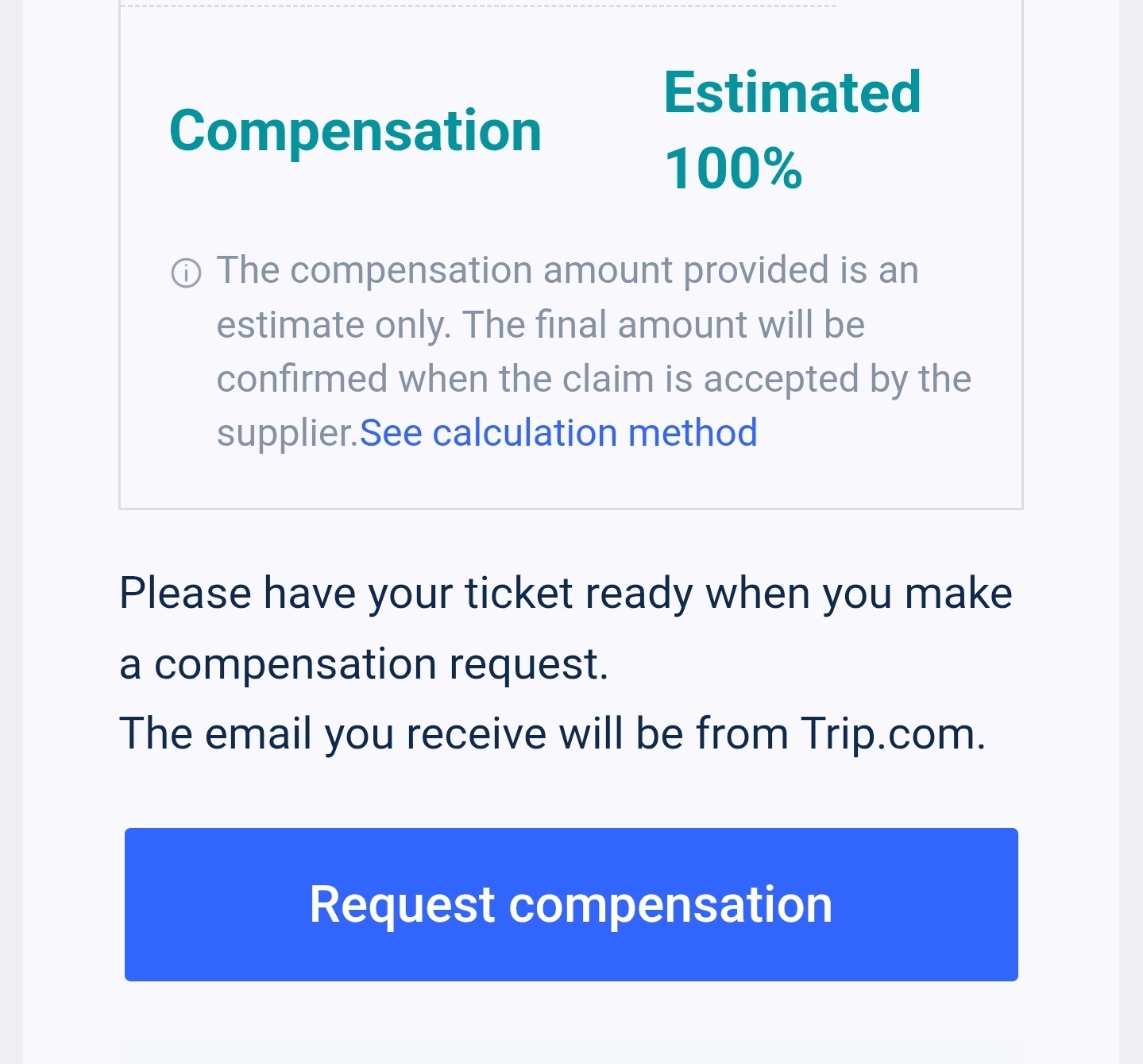Click the line "Please have your ticket ready when you make"
1143x1064 pixels.
[566, 593]
